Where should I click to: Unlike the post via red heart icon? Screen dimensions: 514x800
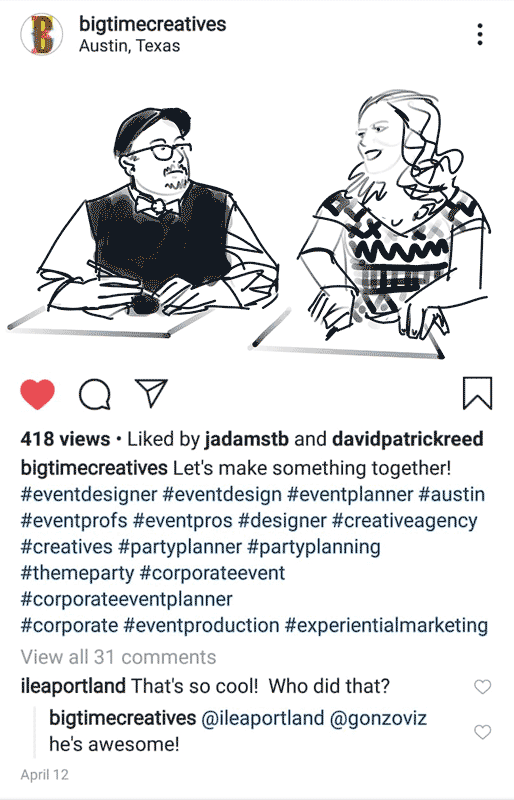[x=37, y=394]
